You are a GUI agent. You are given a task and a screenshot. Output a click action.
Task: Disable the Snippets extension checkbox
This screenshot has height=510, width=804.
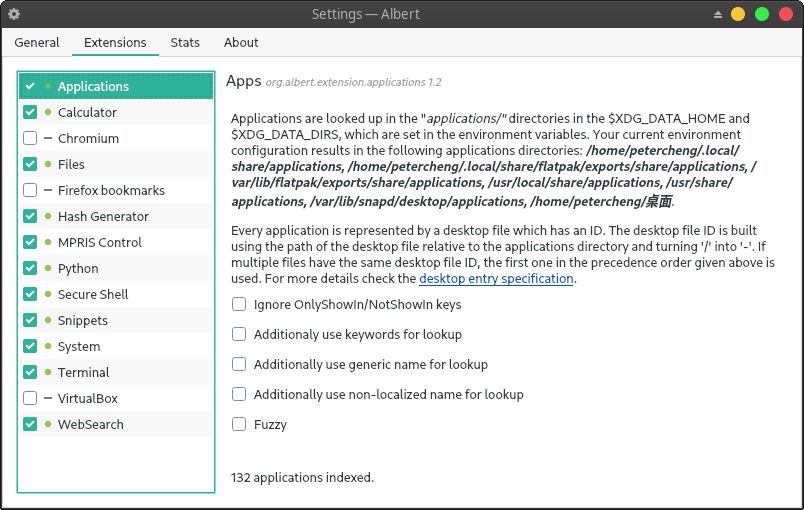point(30,320)
